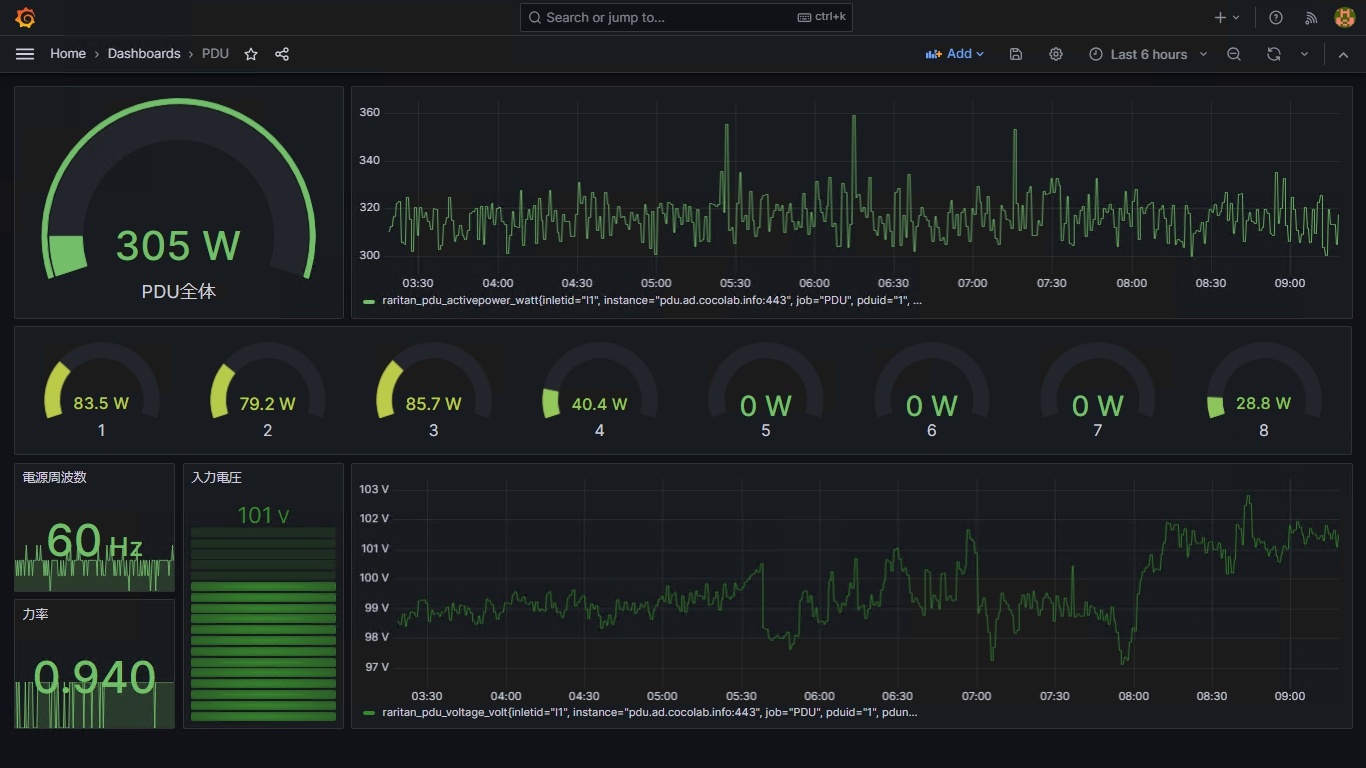The height and width of the screenshot is (768, 1366).
Task: Open the Last 6 hours time picker
Action: (1148, 54)
